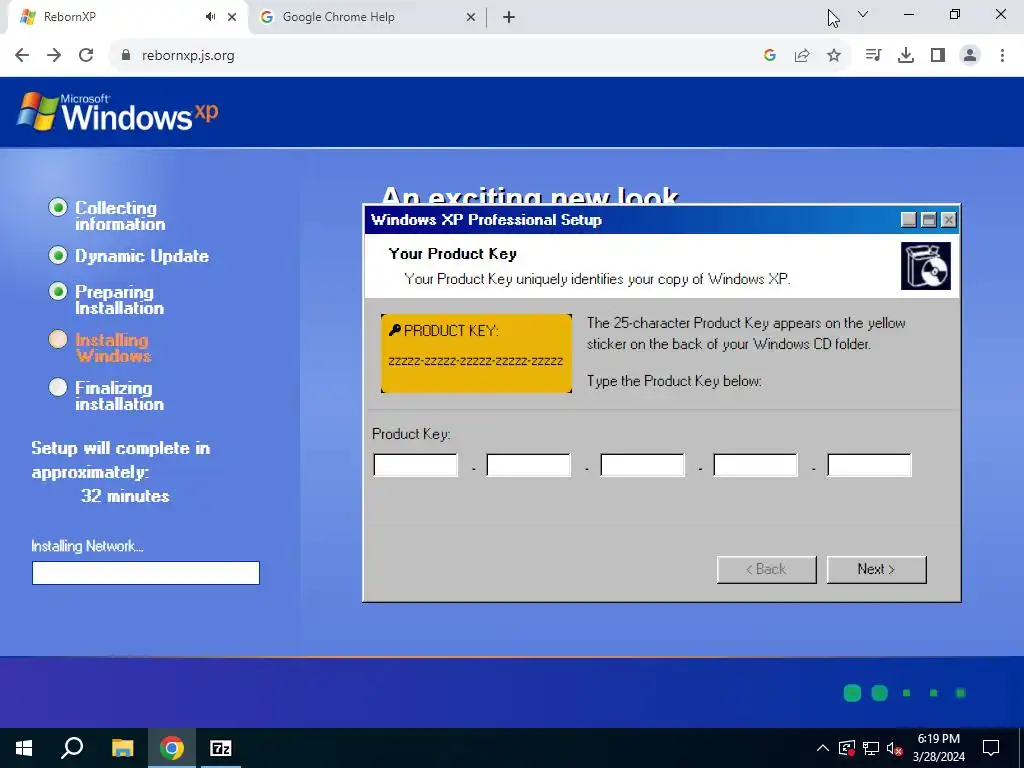Screen dimensions: 1024x768
Task: Click the second Product Key input box
Action: coord(528,466)
